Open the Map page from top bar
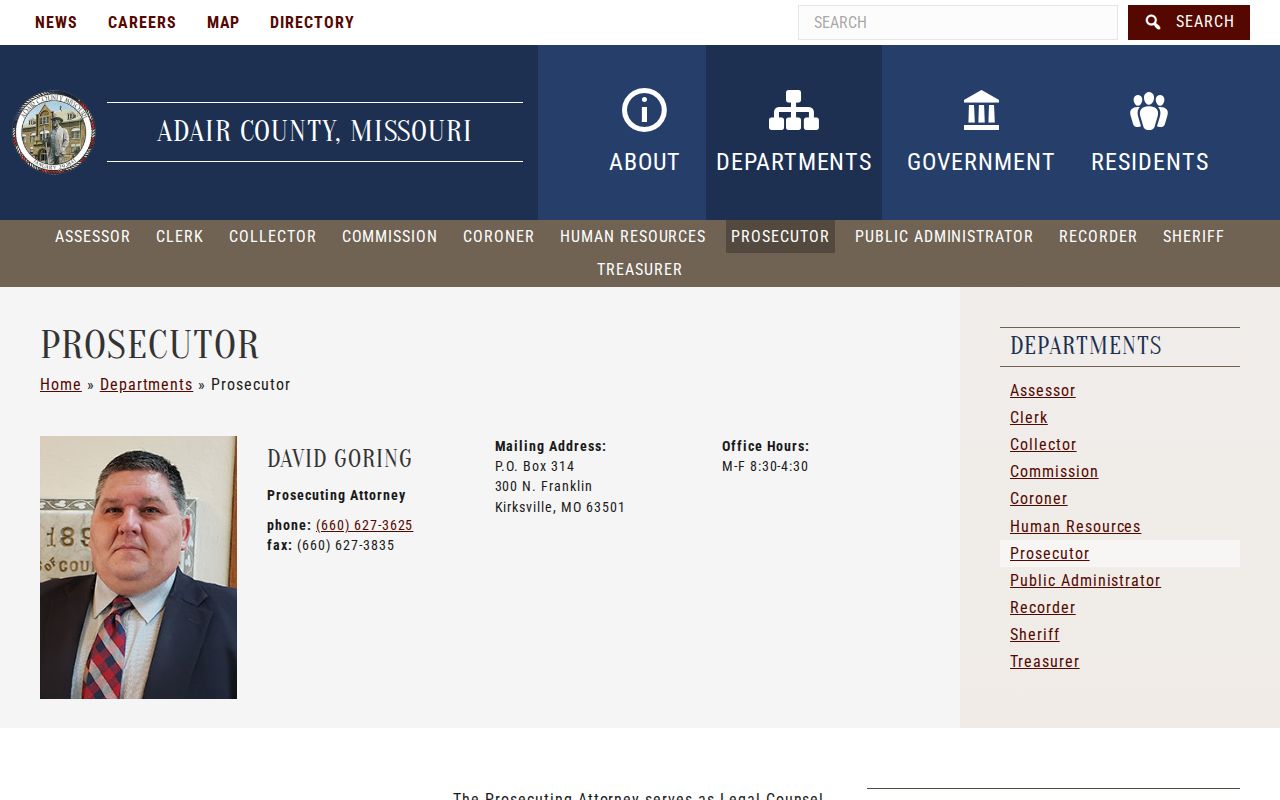 (223, 22)
